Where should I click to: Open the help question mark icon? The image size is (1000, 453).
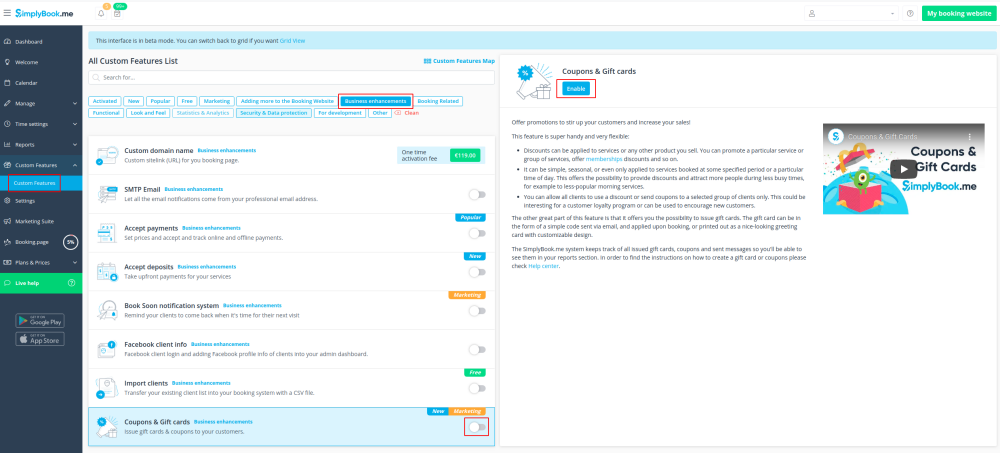tap(909, 14)
